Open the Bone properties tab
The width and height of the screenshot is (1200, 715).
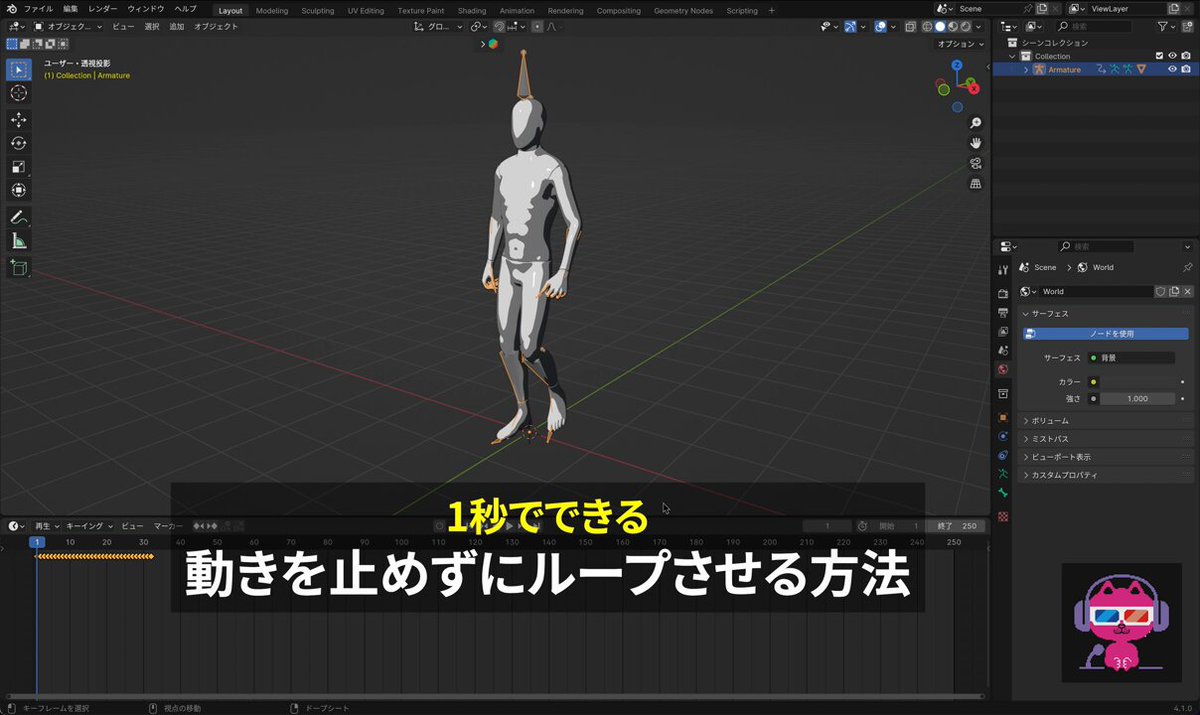click(1003, 493)
